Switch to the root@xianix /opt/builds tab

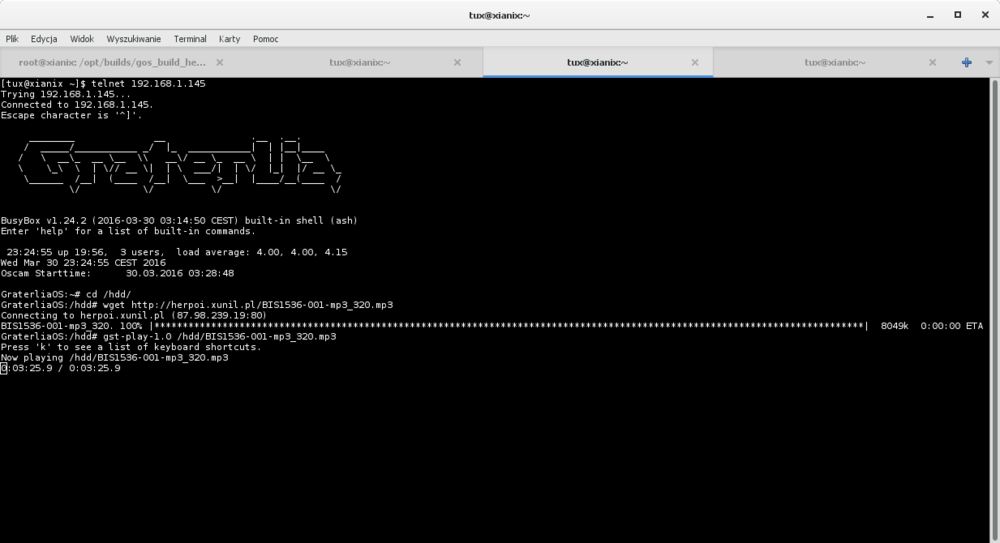coord(110,62)
